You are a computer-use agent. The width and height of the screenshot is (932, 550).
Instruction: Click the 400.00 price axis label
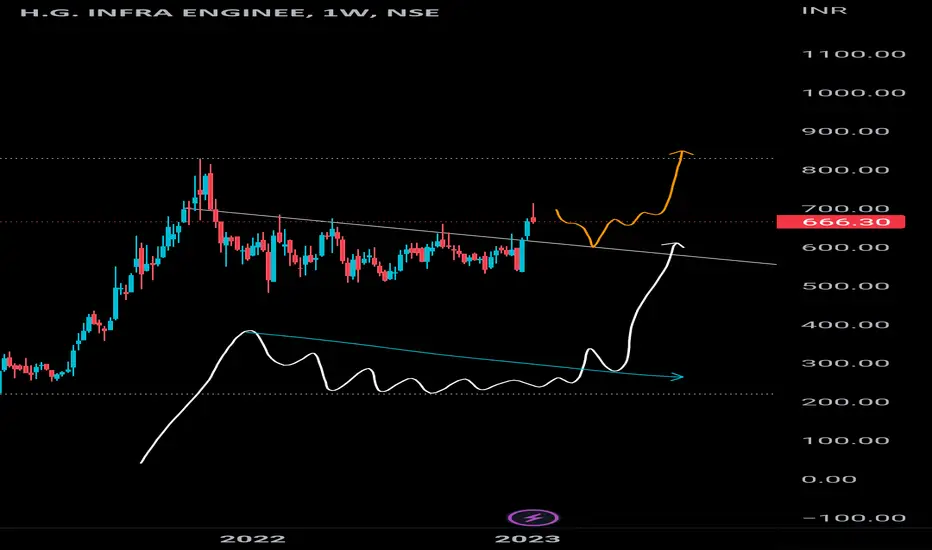coord(845,325)
